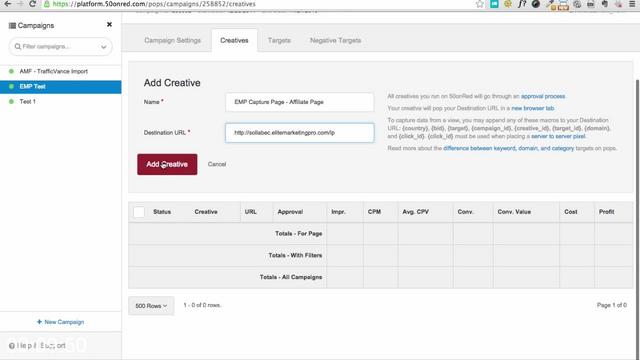Bookmark this page with the star icon

pos(480,4)
